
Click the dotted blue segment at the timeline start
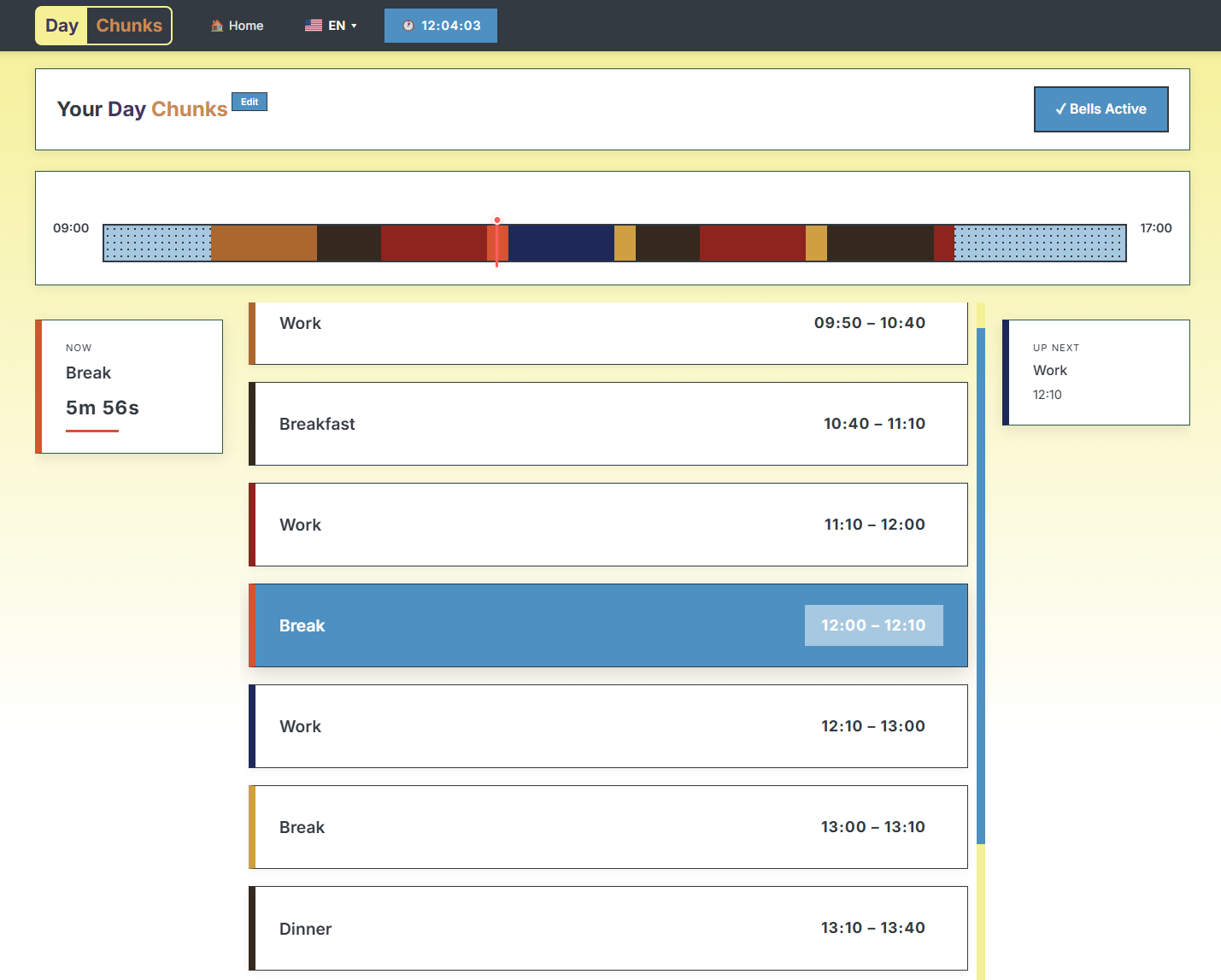[x=158, y=243]
